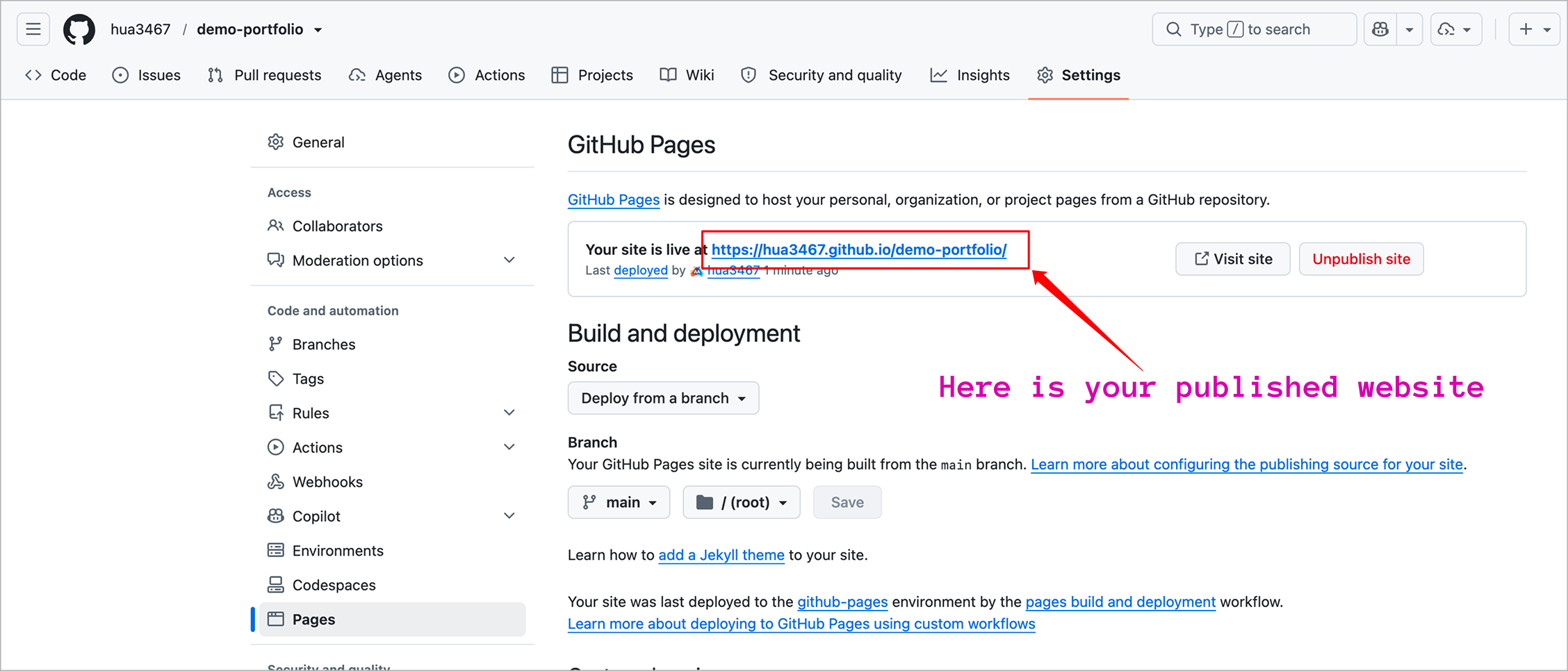Open the add a Jekyll theme link
The height and width of the screenshot is (671, 1568).
pos(721,555)
